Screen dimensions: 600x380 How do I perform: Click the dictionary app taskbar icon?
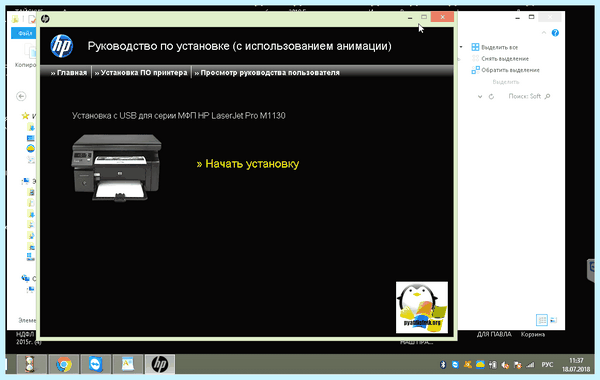[128, 364]
